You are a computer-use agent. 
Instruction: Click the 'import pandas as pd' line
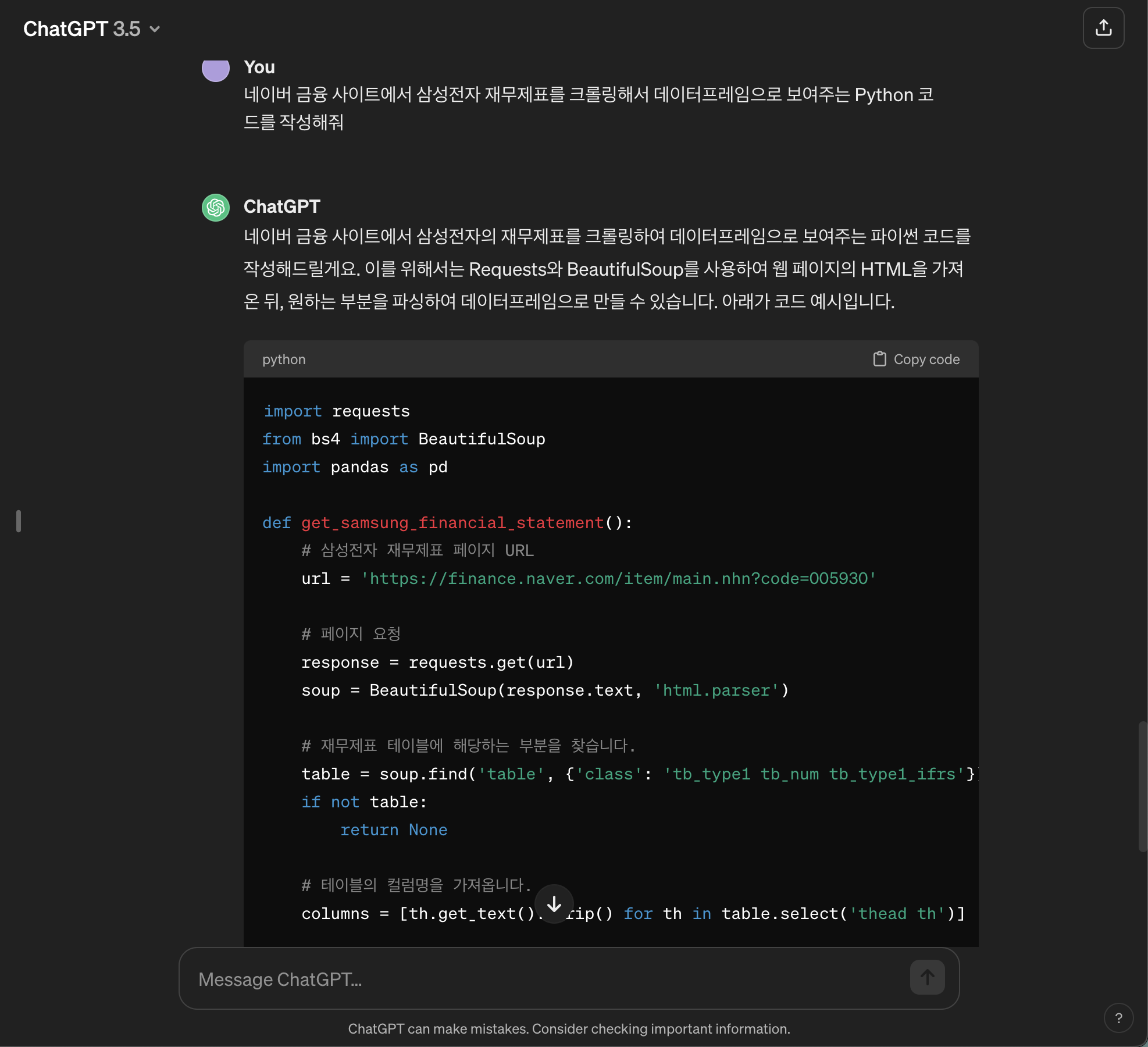tap(355, 467)
